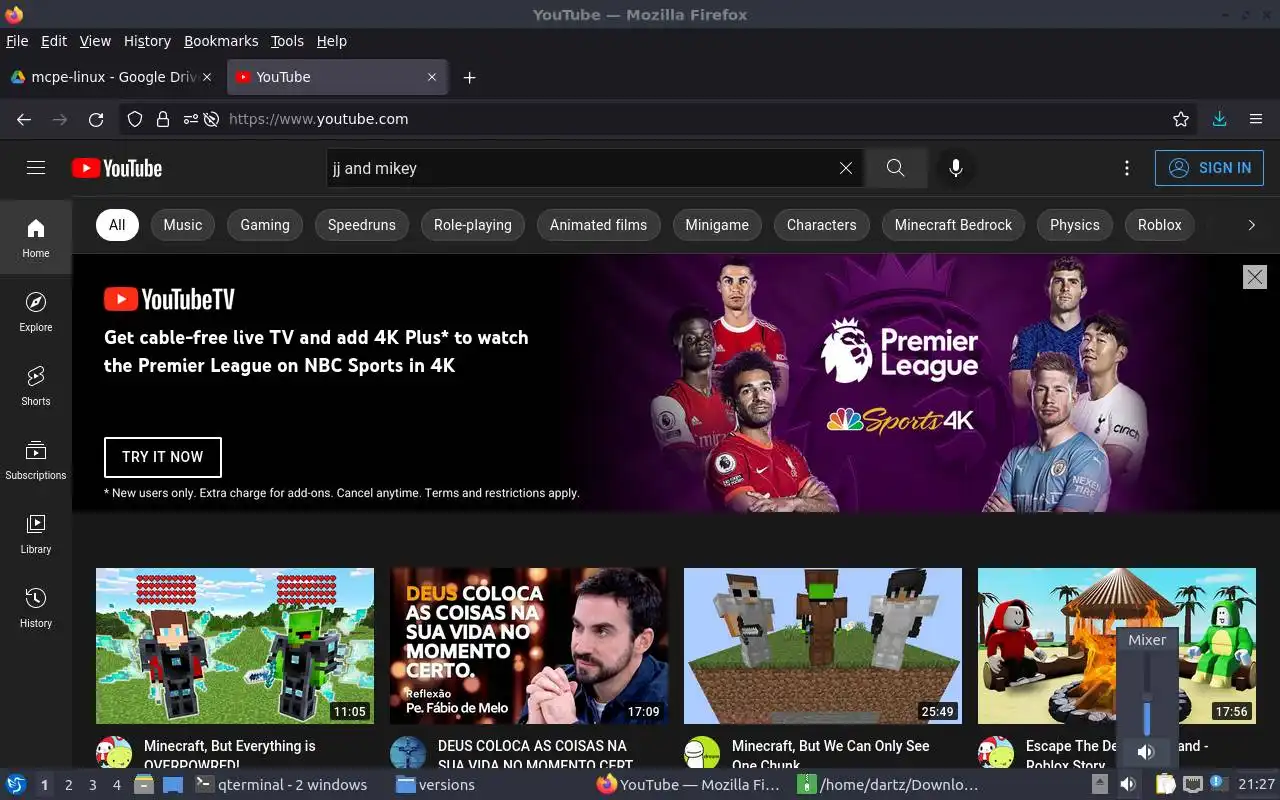Go to Home in the YouTube sidebar
This screenshot has width=1280, height=800.
(36, 237)
